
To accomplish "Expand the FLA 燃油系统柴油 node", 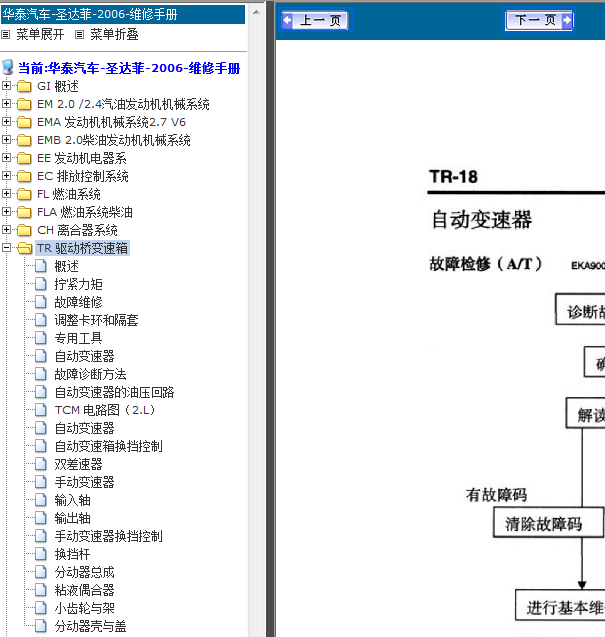I will point(6,211).
